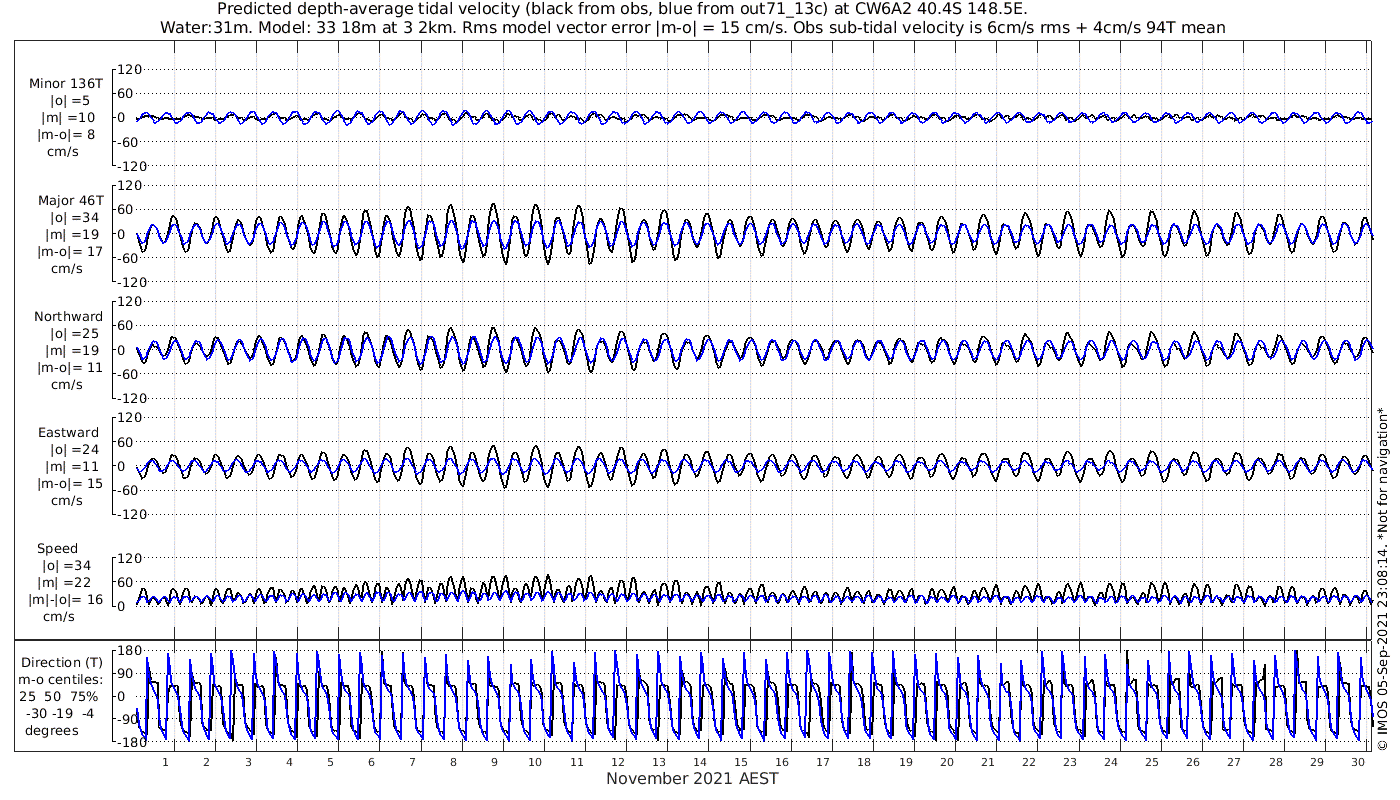Click '|m-o|= 11' in the Northward panel
Image resolution: width=1400 pixels, height=800 pixels.
[70, 368]
